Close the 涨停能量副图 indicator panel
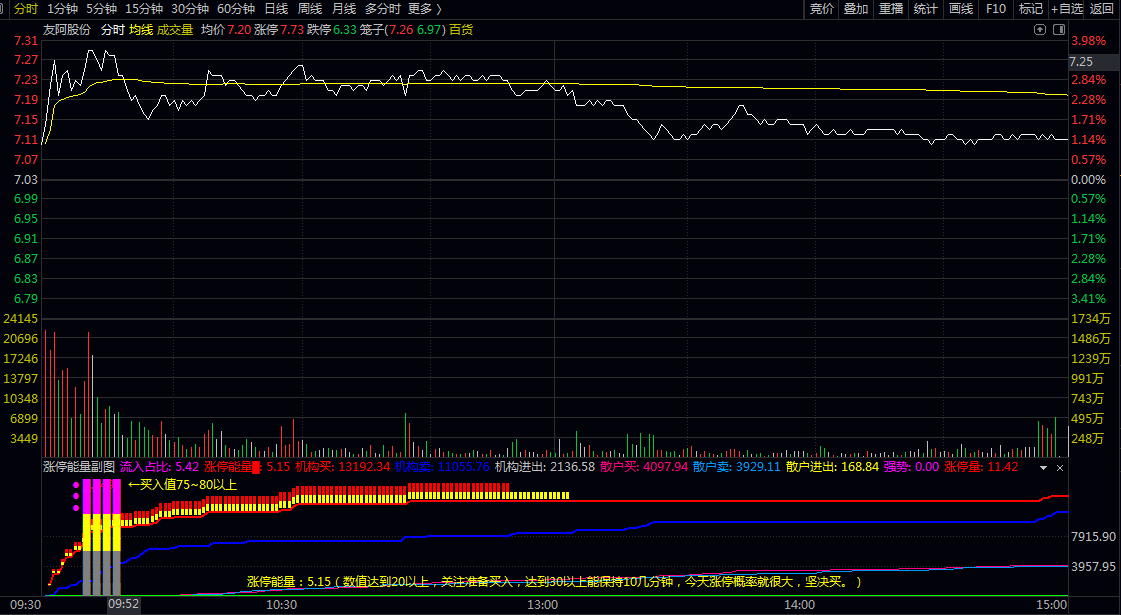This screenshot has height=615, width=1121. 1060,467
